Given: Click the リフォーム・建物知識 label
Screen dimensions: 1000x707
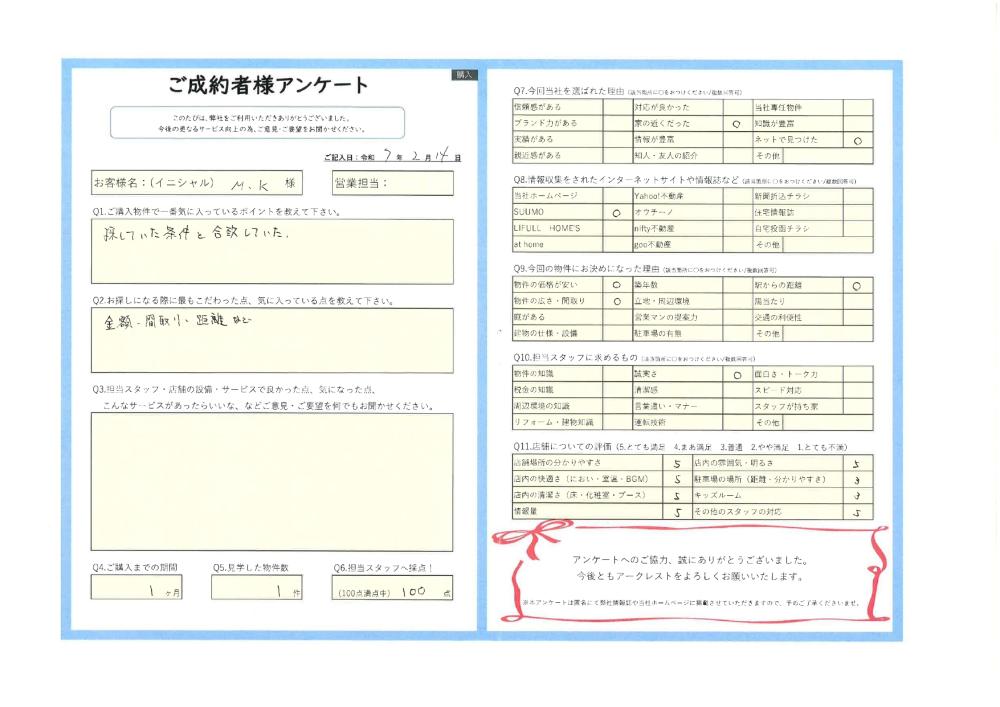Looking at the screenshot, I should point(554,422).
